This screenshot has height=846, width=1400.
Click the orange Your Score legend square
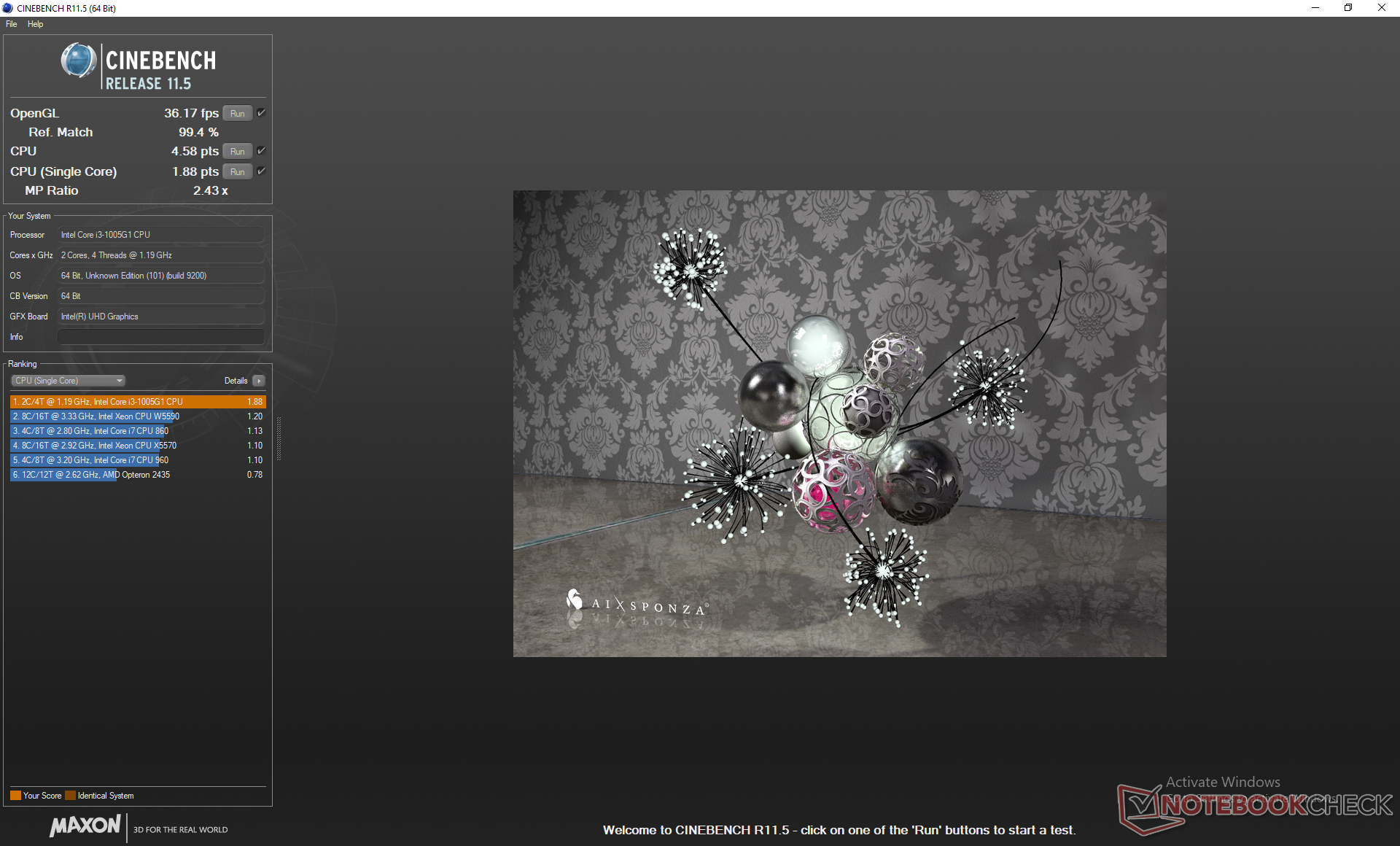(15, 796)
